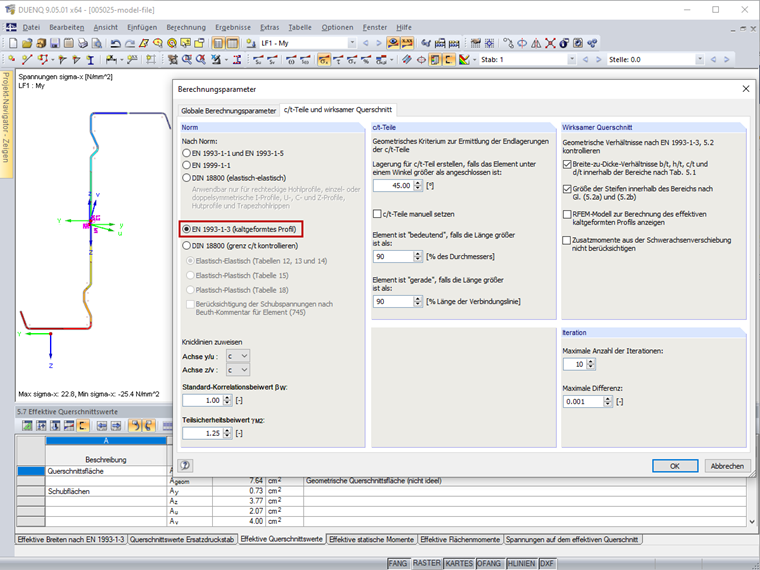Click the zoom window magnifier icon
The width and height of the screenshot is (760, 570).
tap(187, 59)
